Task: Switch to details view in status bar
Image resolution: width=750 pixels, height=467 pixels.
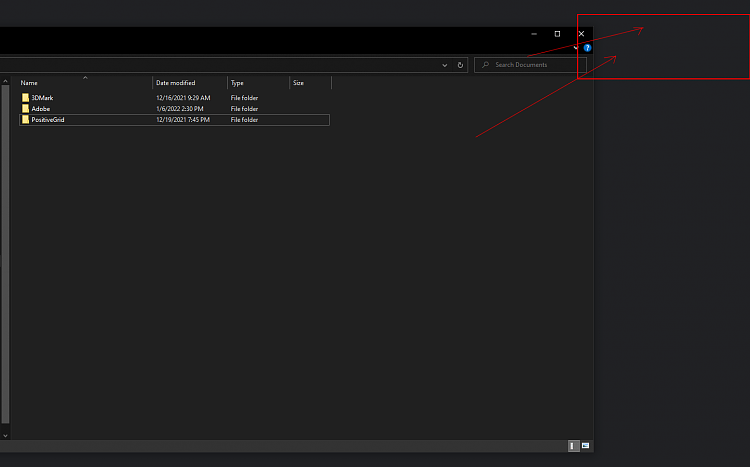Action: pyautogui.click(x=573, y=445)
